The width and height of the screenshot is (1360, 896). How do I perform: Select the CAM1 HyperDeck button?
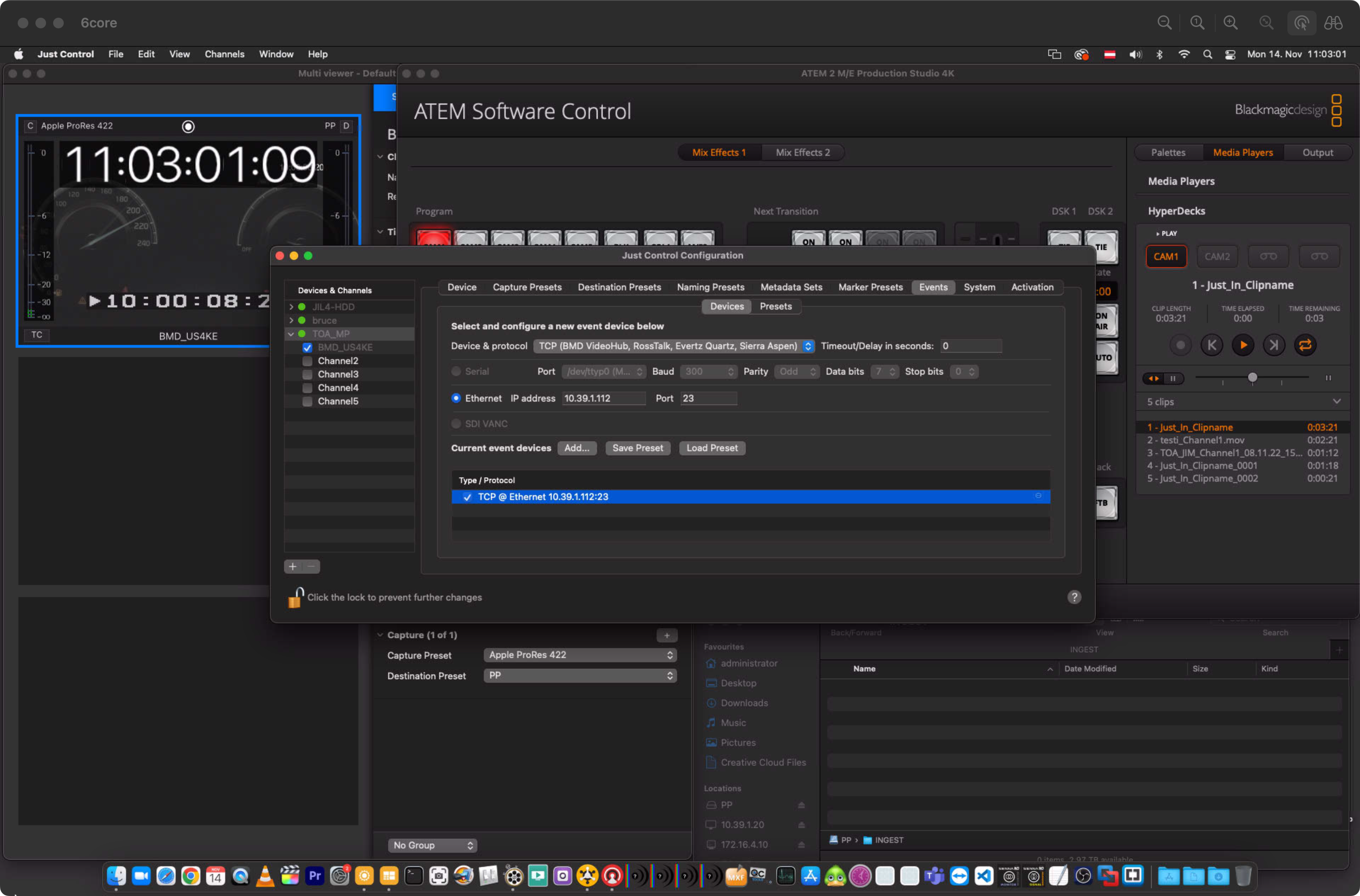(x=1166, y=256)
